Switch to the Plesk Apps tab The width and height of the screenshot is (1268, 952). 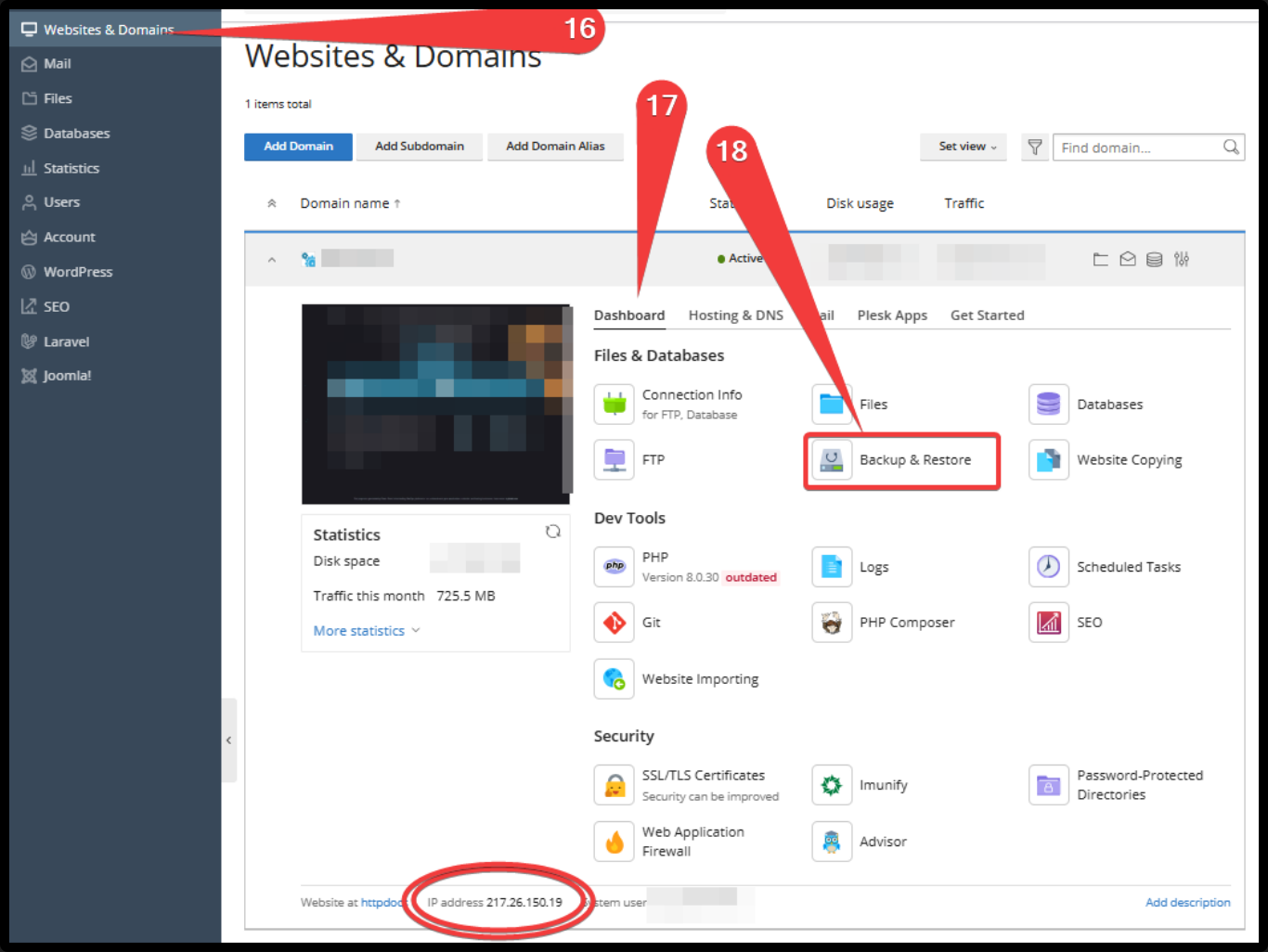tap(892, 315)
